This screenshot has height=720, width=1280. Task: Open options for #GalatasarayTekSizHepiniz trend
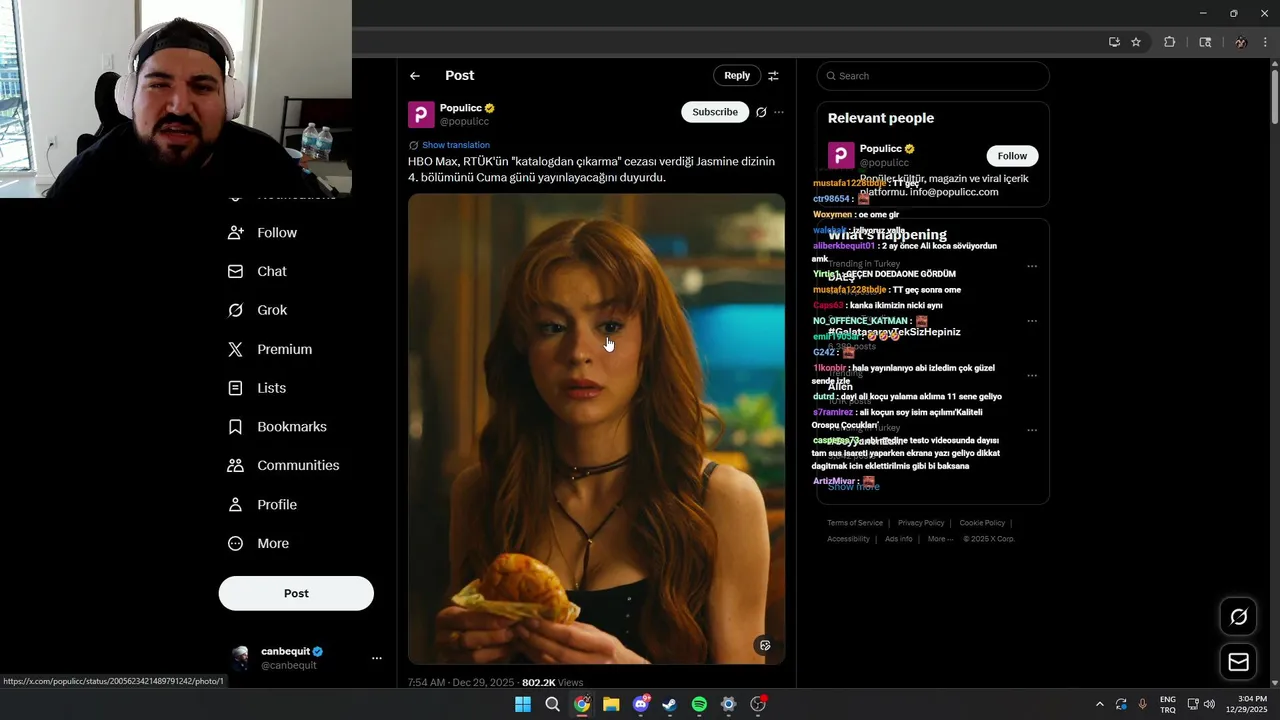point(1032,322)
